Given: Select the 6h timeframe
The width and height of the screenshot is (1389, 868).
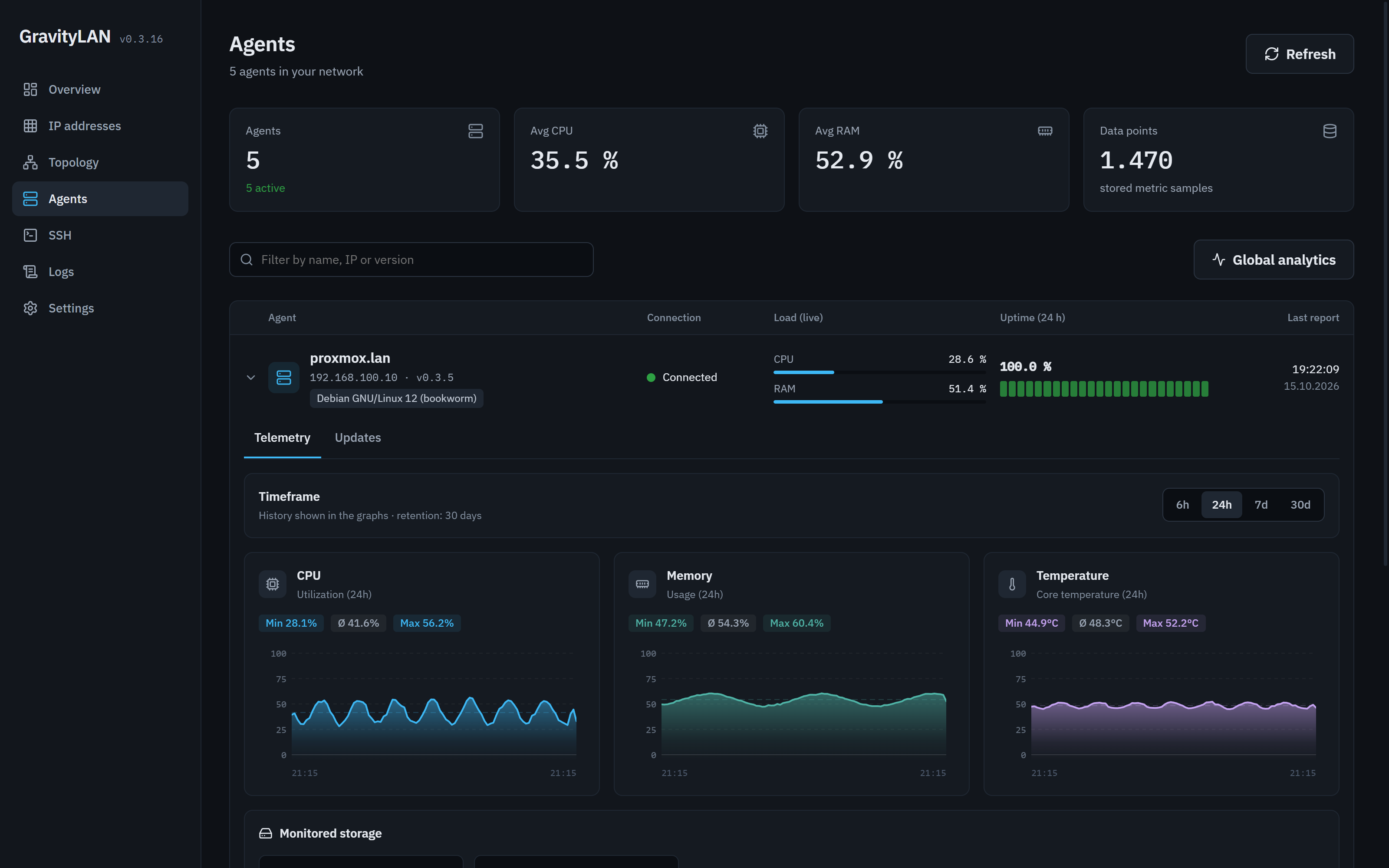Looking at the screenshot, I should (1182, 505).
